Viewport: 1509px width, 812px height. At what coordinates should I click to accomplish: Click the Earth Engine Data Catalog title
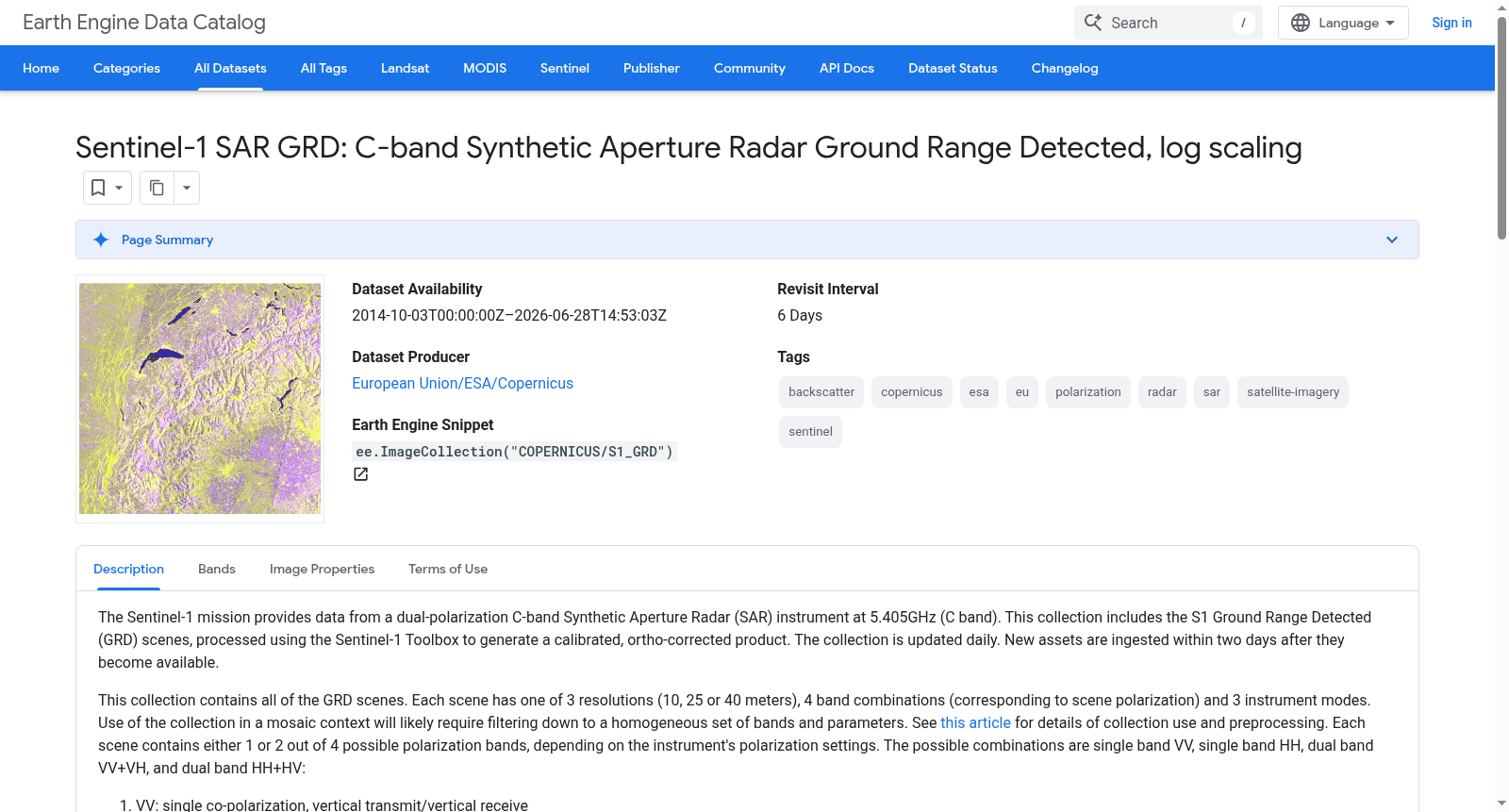[x=144, y=22]
